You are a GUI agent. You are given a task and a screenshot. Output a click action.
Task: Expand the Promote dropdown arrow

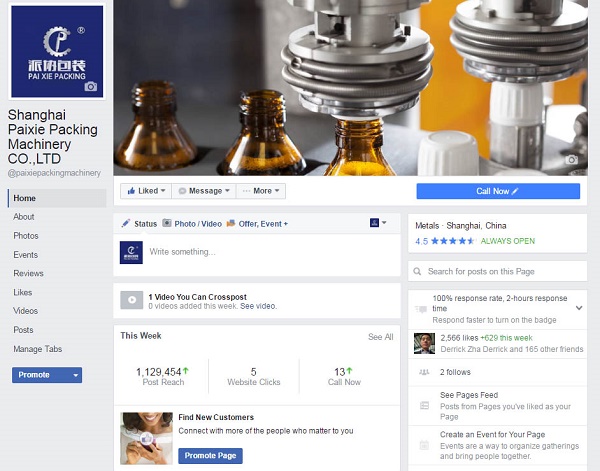[76, 375]
